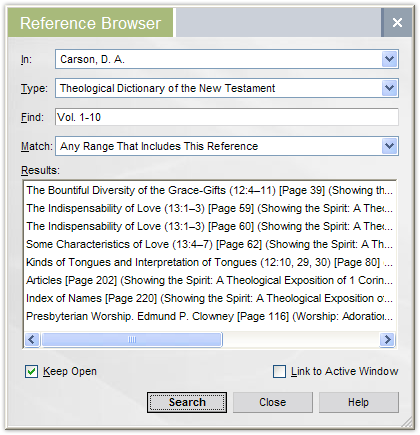Screen dimensions: 420x435
Task: Click the results right scroll arrow
Action: click(387, 340)
